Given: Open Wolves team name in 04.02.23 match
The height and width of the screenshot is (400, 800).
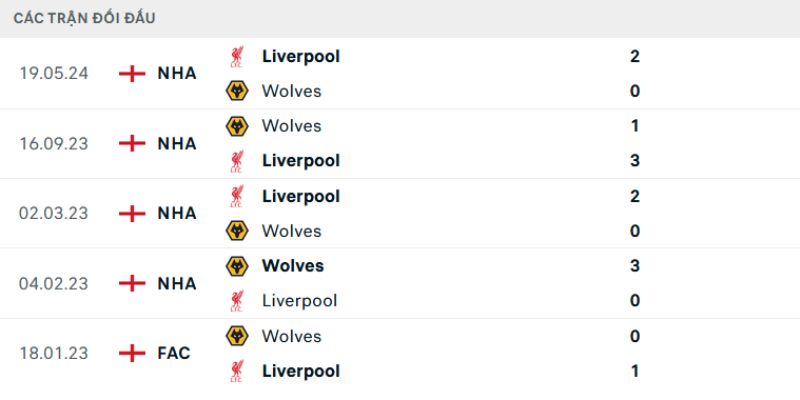Looking at the screenshot, I should 292,266.
